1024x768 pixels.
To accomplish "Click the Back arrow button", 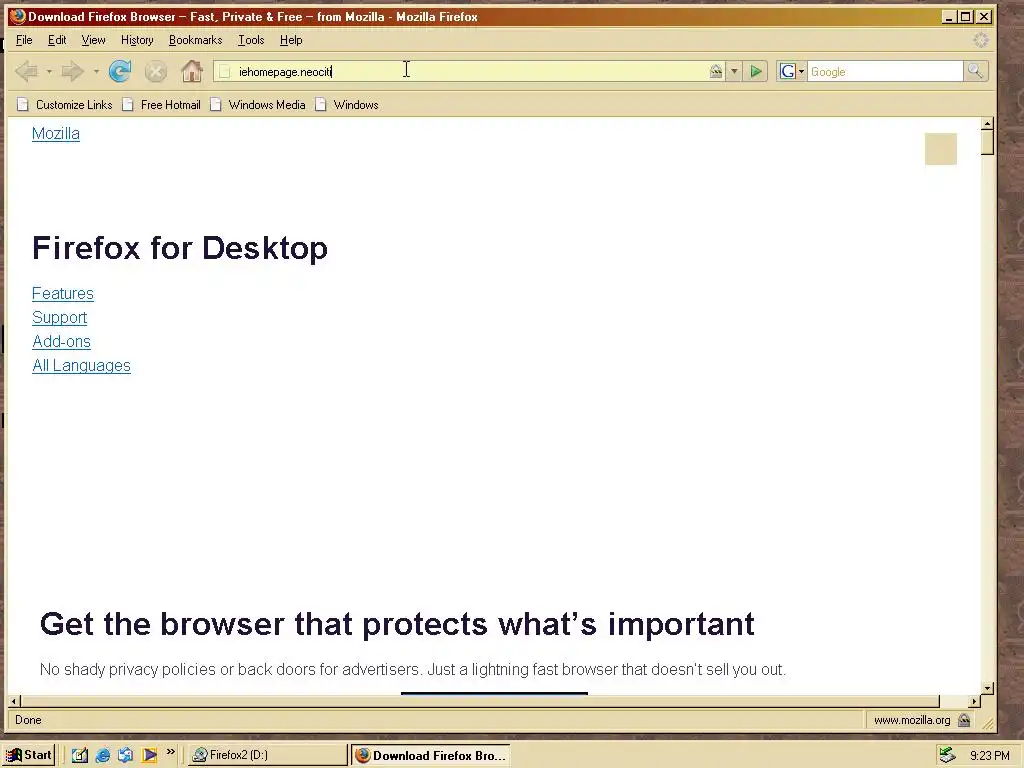I will (x=27, y=71).
